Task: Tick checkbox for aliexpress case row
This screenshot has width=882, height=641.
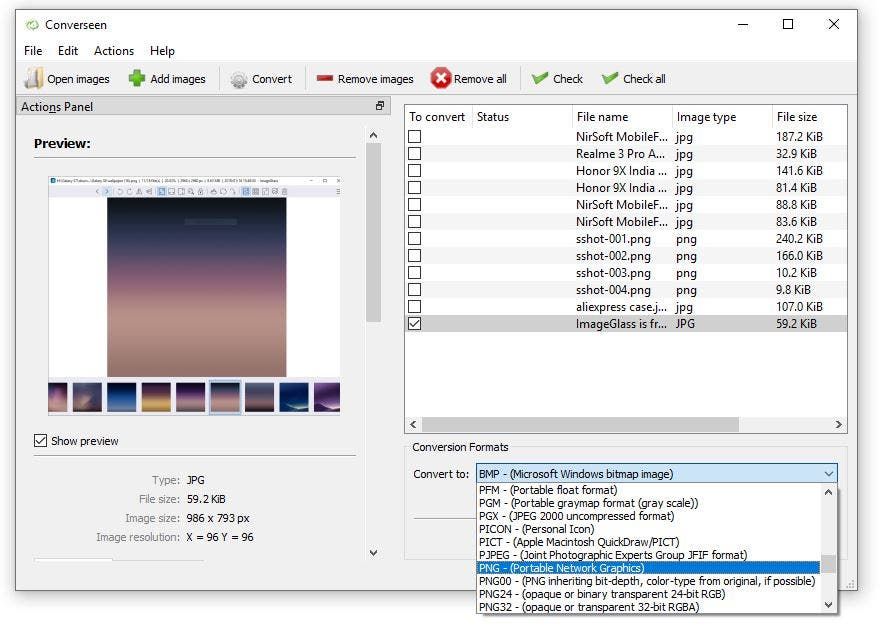Action: coord(415,306)
